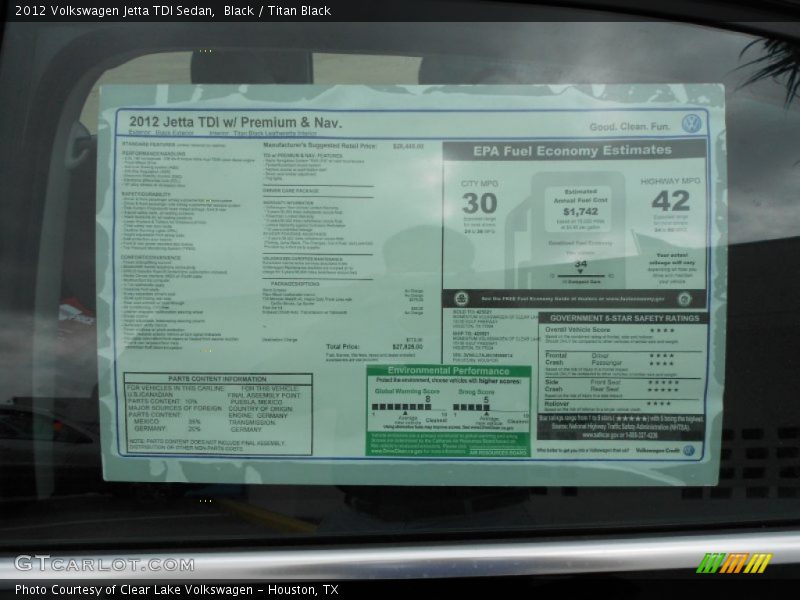The height and width of the screenshot is (600, 800).
Task: Click the 'Global Warming Score' label
Action: coord(407,391)
